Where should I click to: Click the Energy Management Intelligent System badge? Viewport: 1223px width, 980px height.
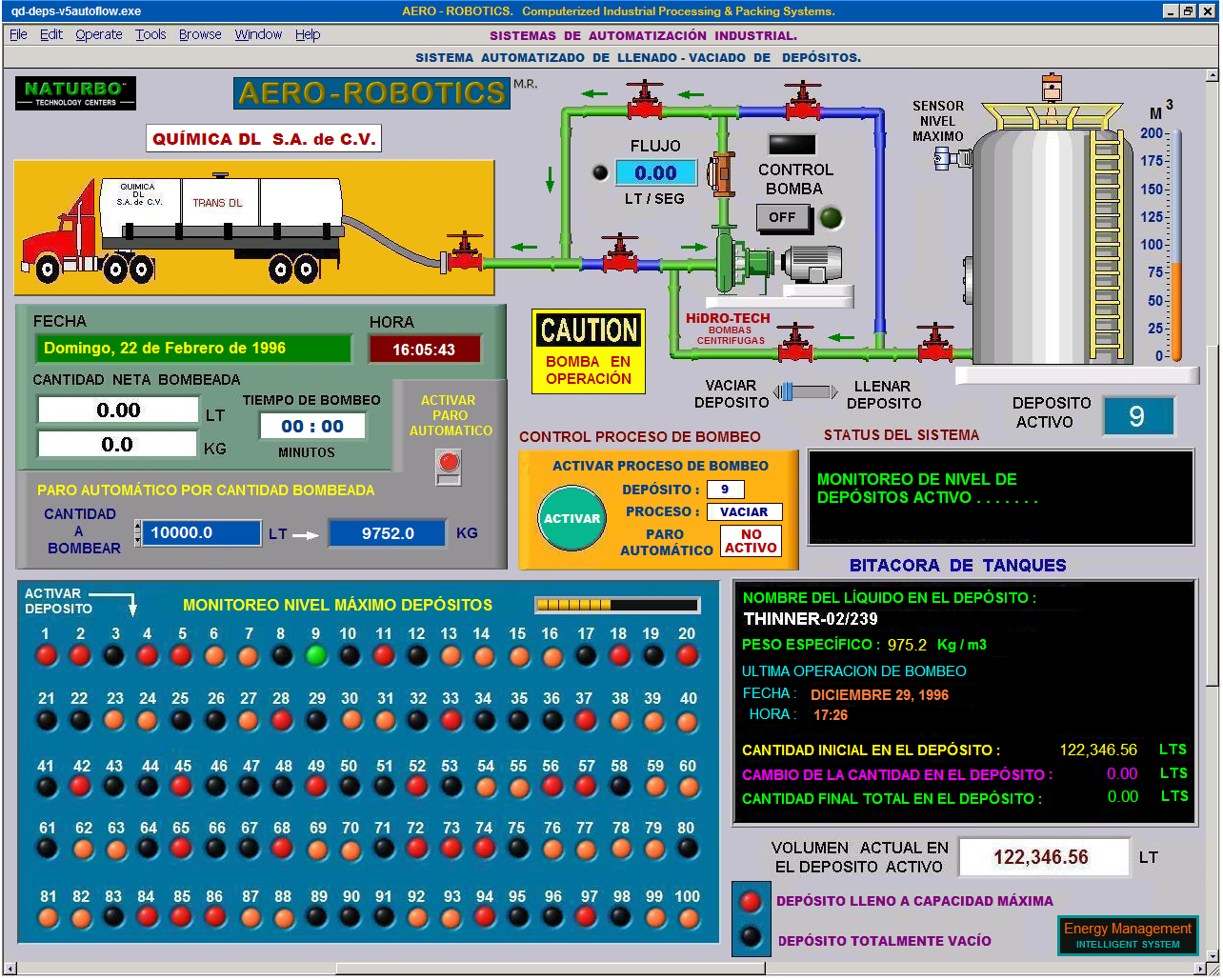(1128, 935)
